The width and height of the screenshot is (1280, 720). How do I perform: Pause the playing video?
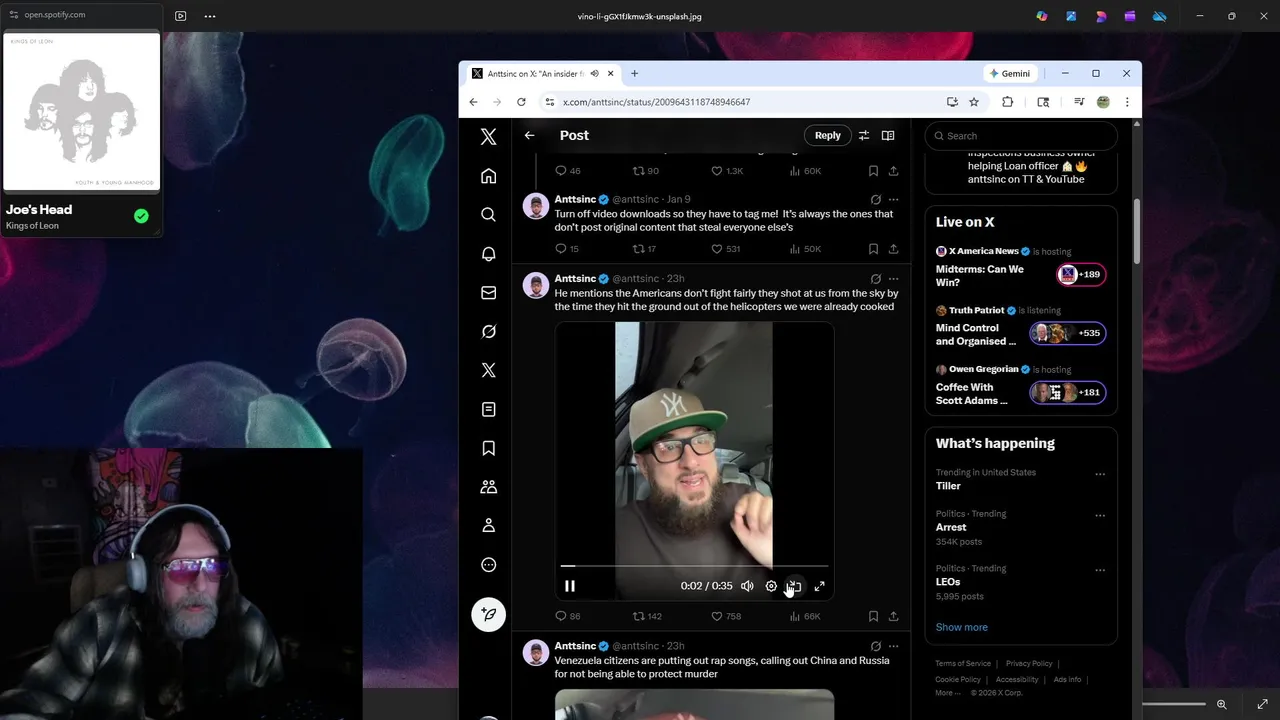pos(570,586)
